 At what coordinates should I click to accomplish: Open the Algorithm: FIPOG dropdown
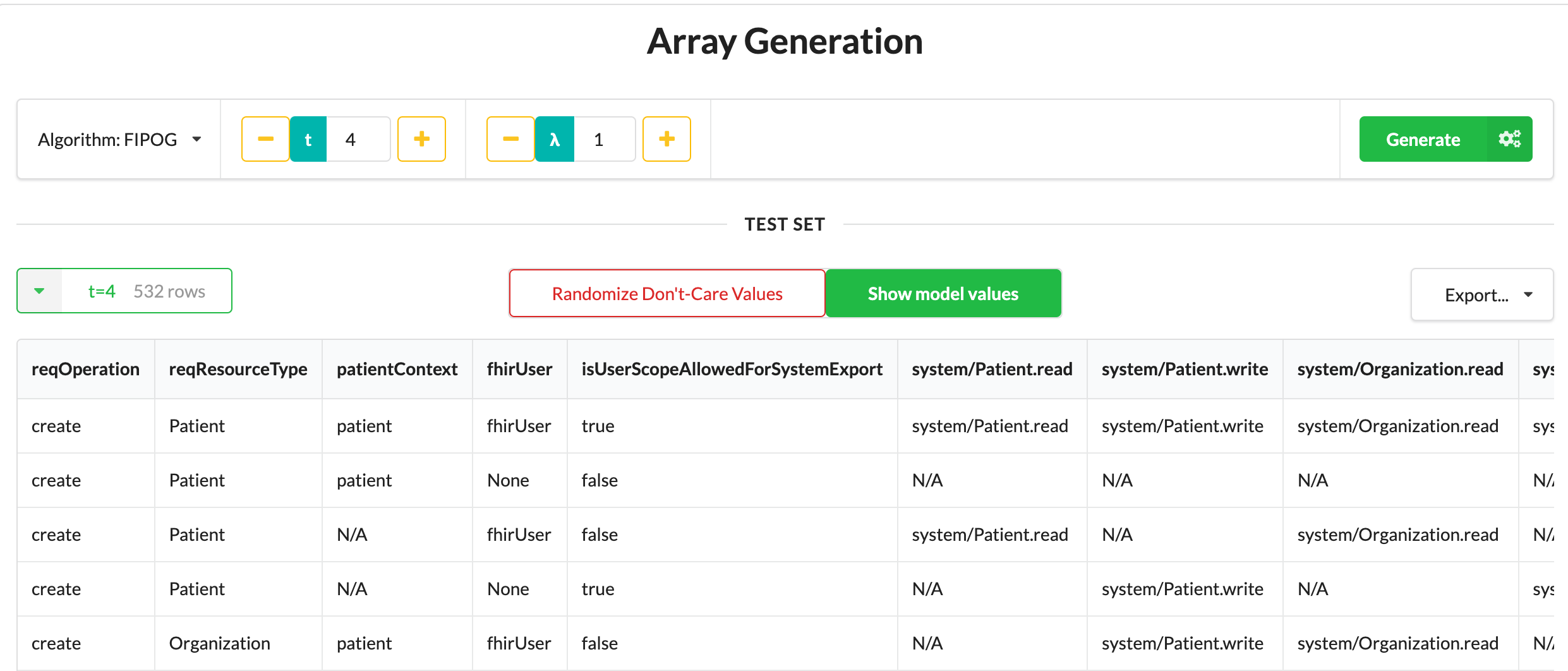tap(119, 139)
